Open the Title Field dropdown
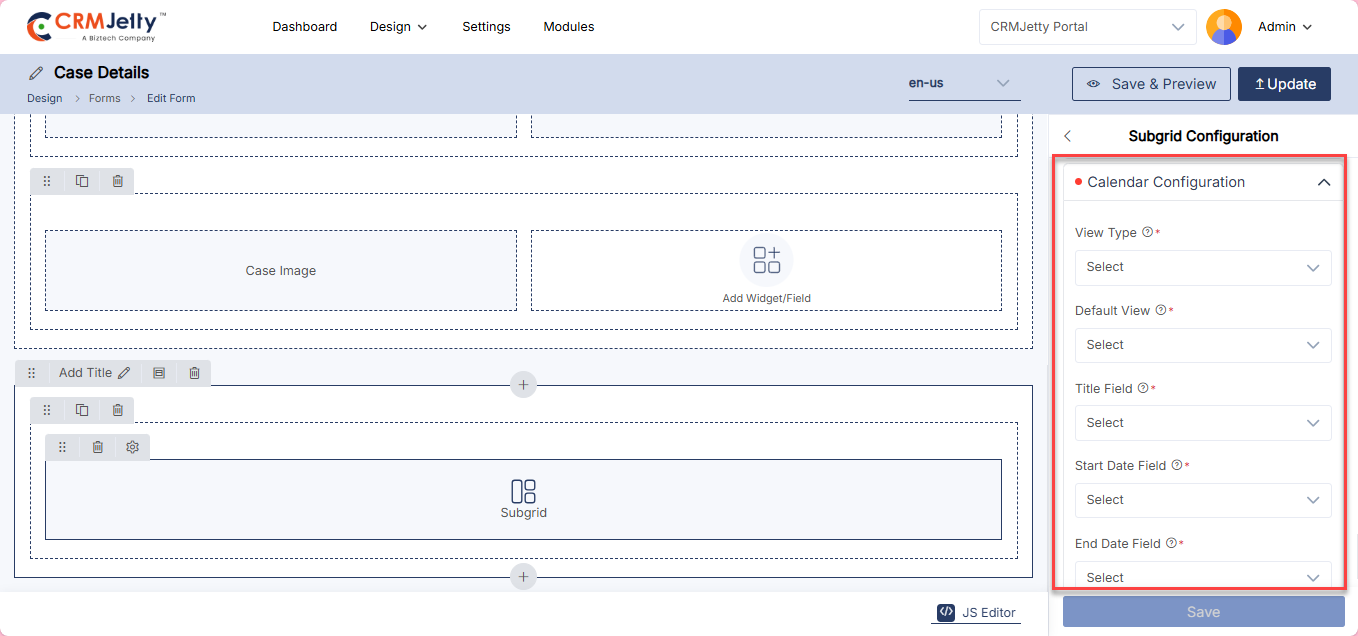The width and height of the screenshot is (1358, 636). [x=1202, y=423]
